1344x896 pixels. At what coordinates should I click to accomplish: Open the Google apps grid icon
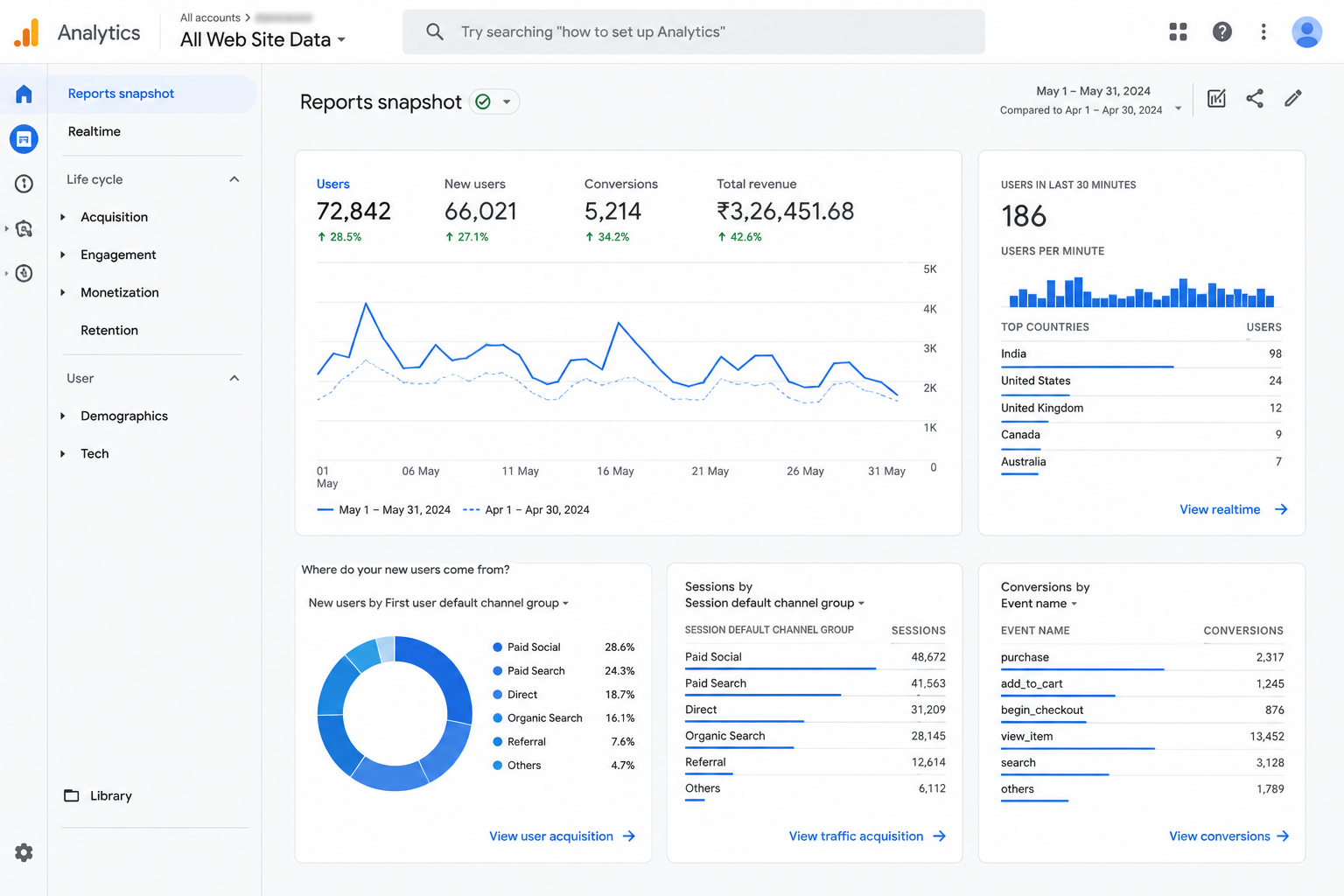[x=1178, y=31]
